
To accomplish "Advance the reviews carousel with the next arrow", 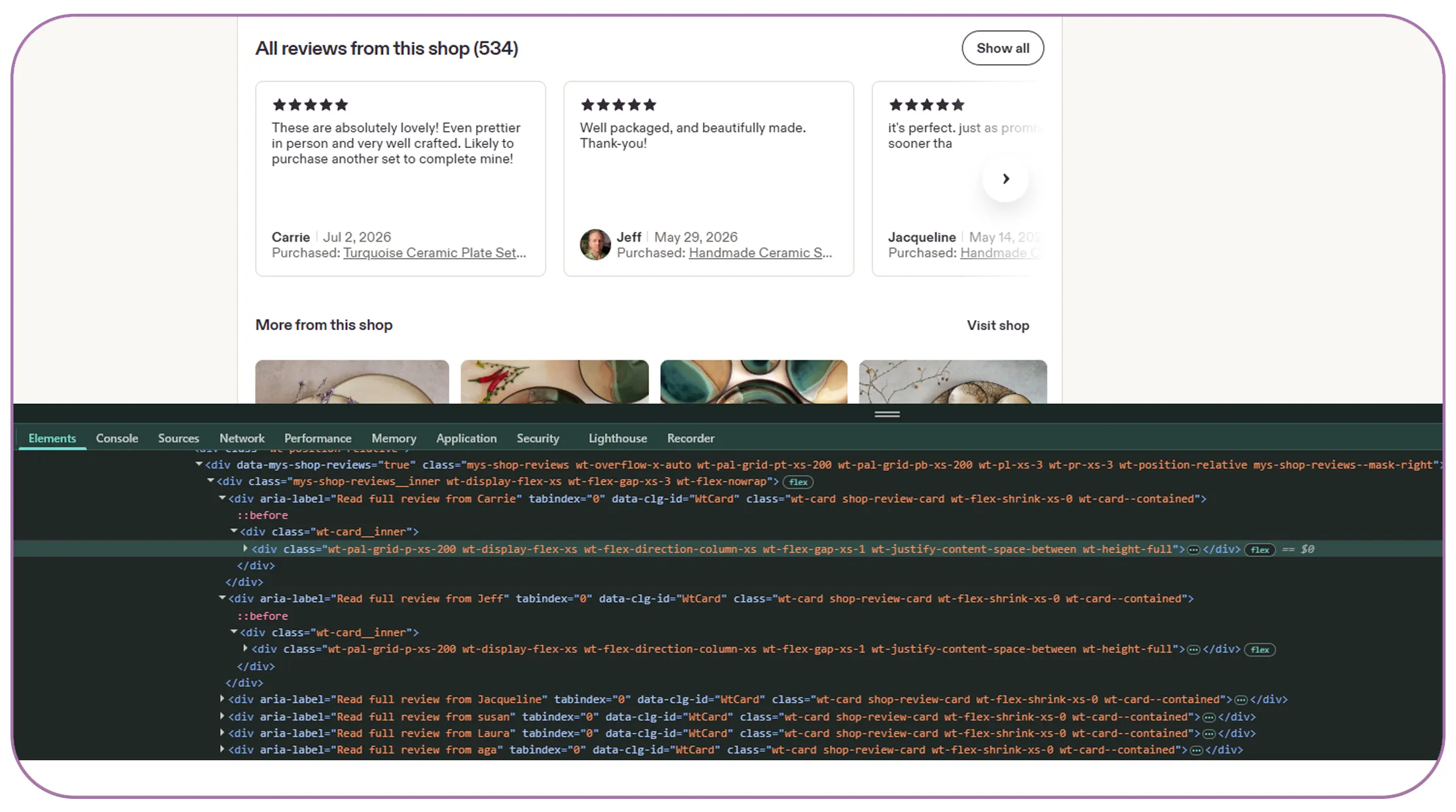I will tap(1005, 179).
